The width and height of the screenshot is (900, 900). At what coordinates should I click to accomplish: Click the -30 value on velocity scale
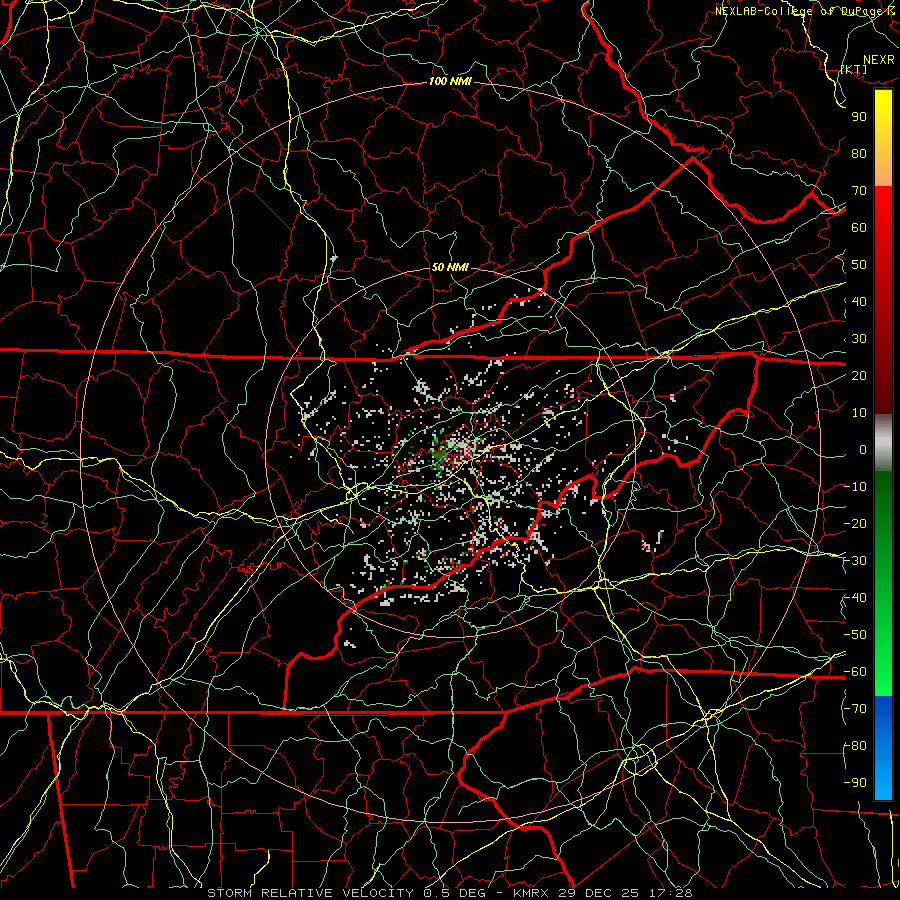tap(855, 561)
